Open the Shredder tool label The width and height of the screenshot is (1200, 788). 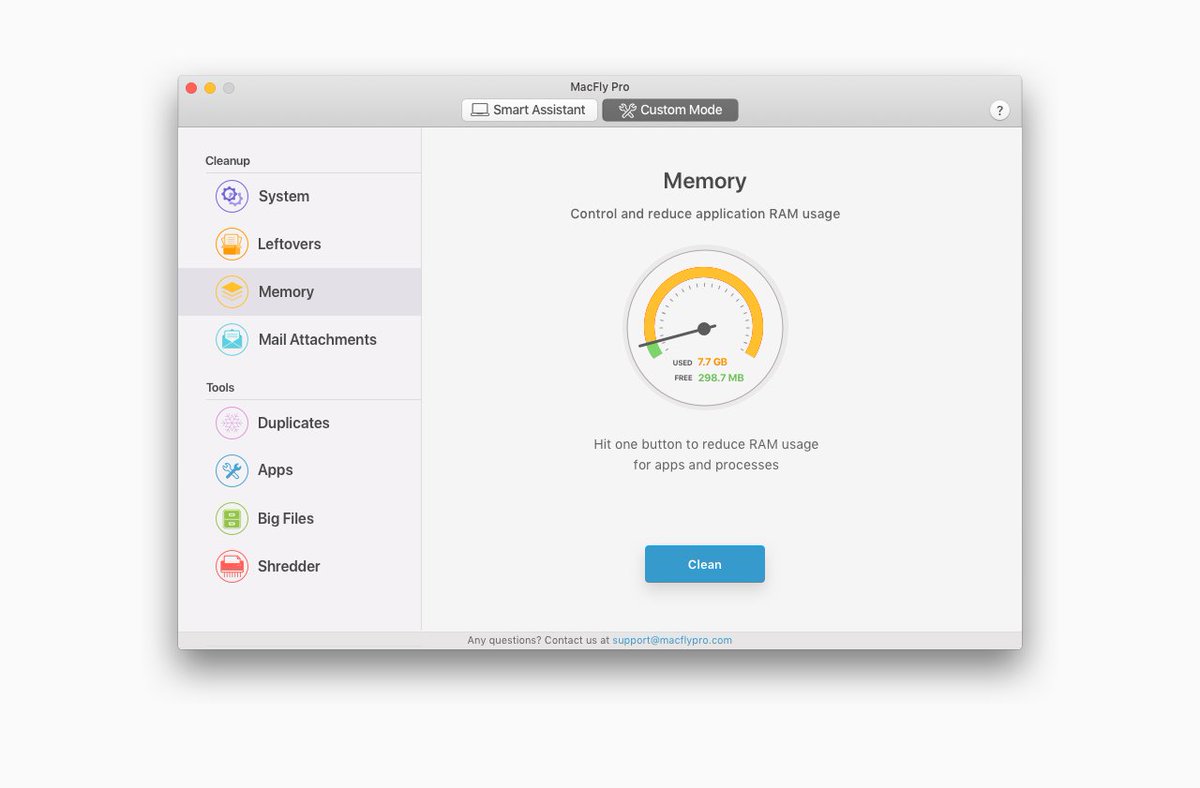[x=289, y=566]
